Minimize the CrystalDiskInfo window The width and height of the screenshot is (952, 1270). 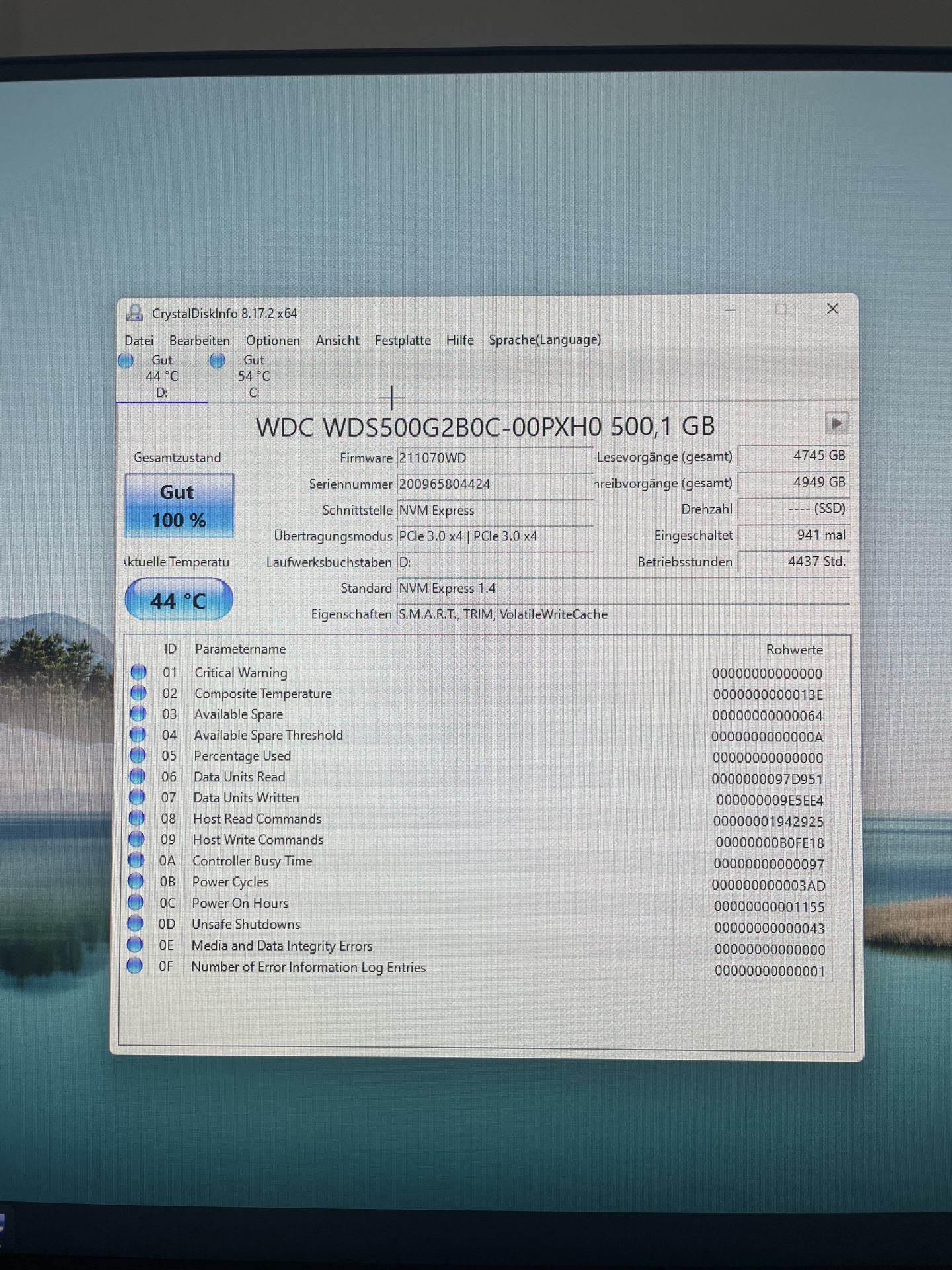point(731,309)
